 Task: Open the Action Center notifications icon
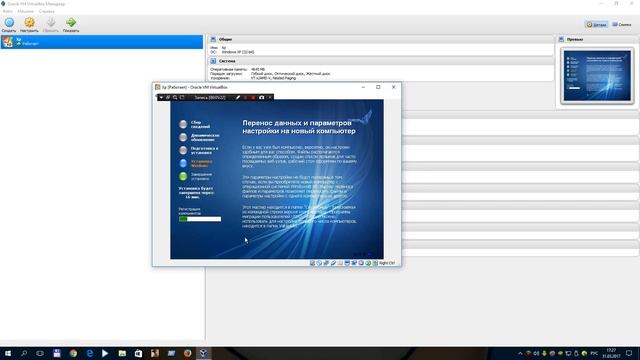(x=629, y=353)
